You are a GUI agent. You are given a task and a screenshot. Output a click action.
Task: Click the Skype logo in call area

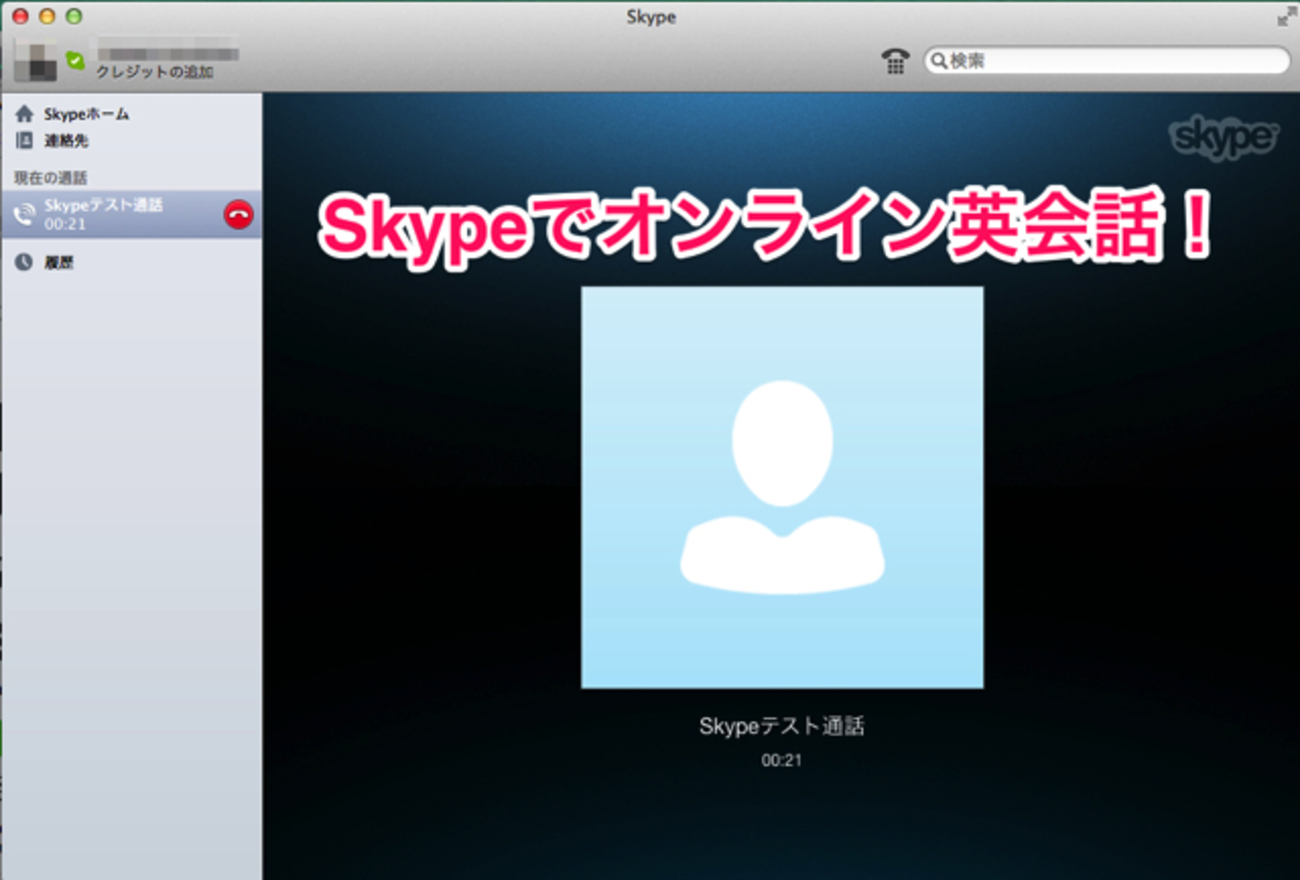1223,138
